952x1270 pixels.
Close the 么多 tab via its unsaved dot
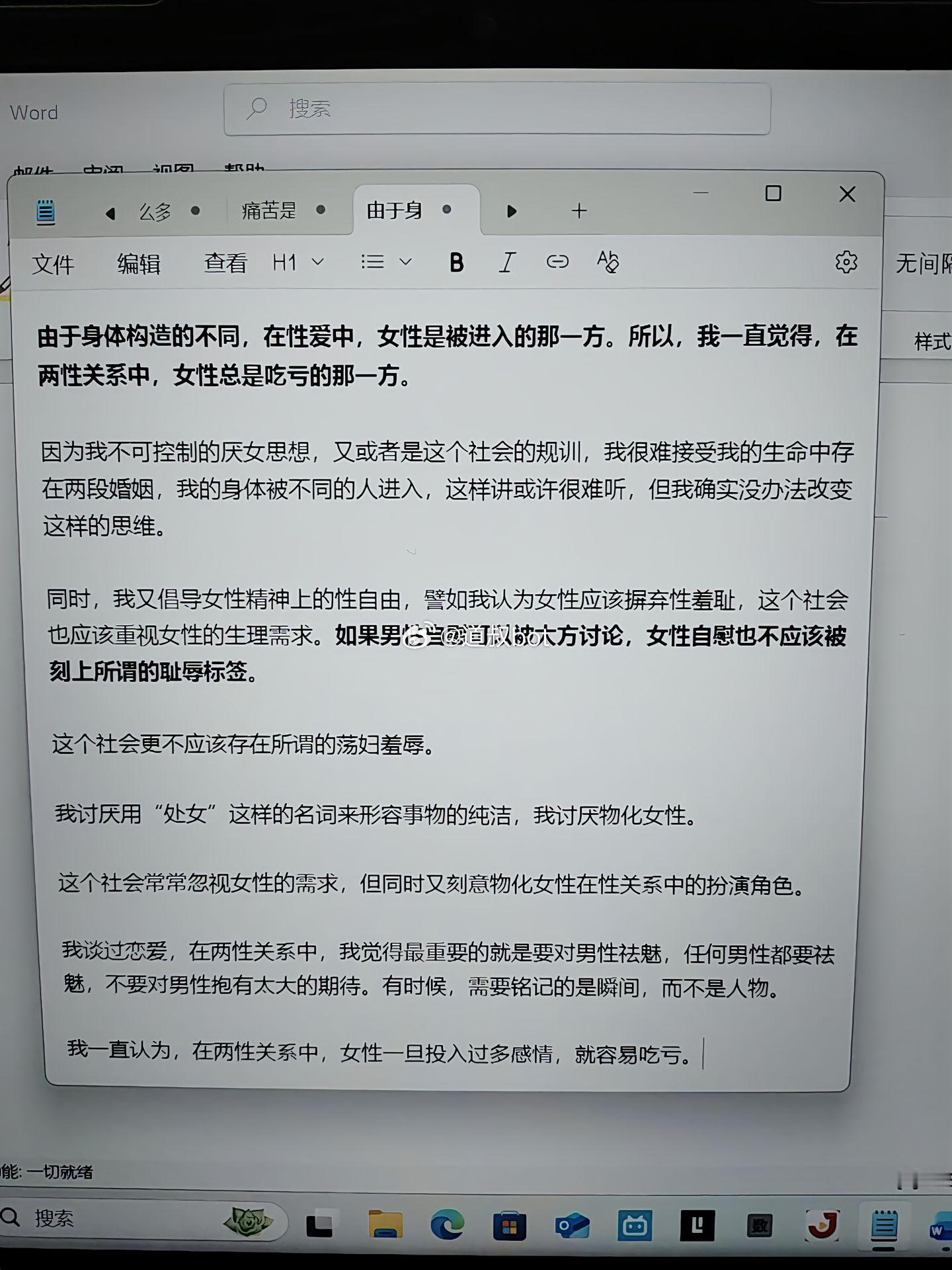pyautogui.click(x=195, y=210)
